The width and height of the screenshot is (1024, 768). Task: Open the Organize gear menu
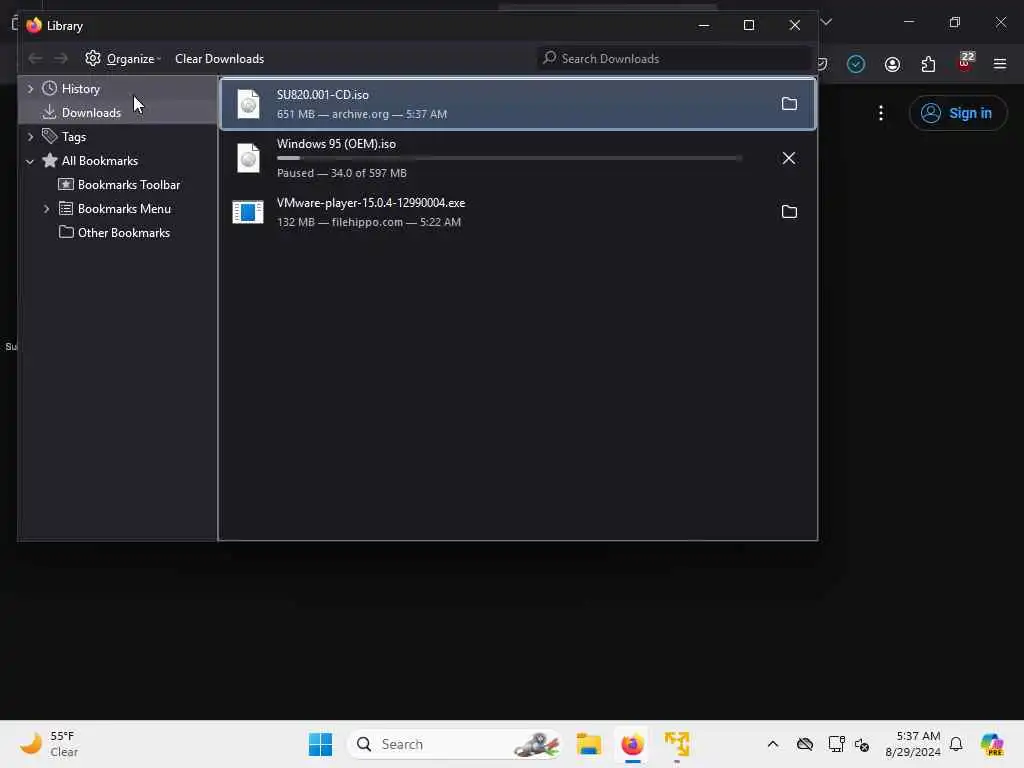click(x=123, y=59)
